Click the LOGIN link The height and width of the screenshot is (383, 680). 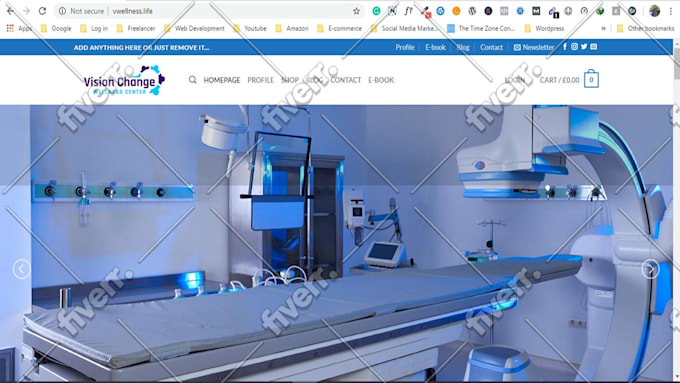point(515,80)
